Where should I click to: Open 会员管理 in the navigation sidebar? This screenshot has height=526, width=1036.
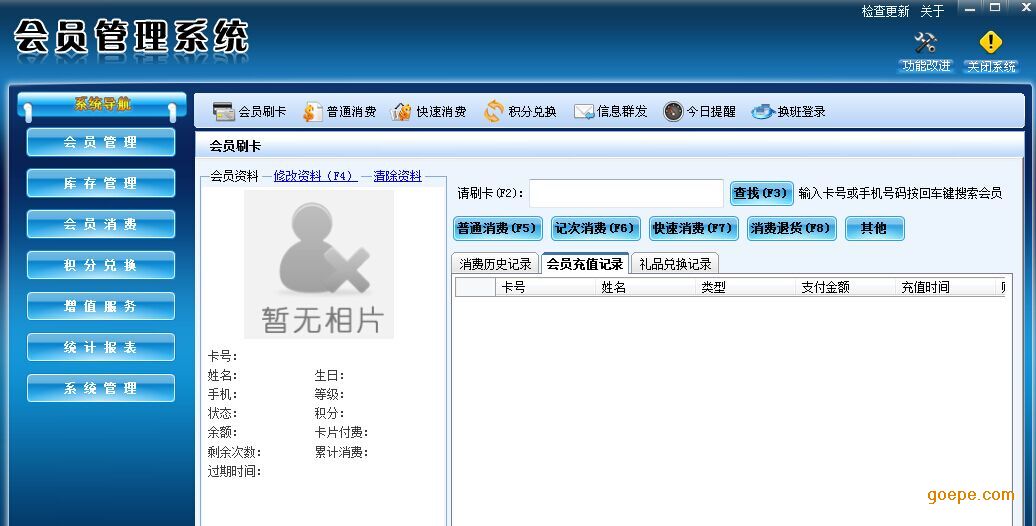[x=101, y=142]
